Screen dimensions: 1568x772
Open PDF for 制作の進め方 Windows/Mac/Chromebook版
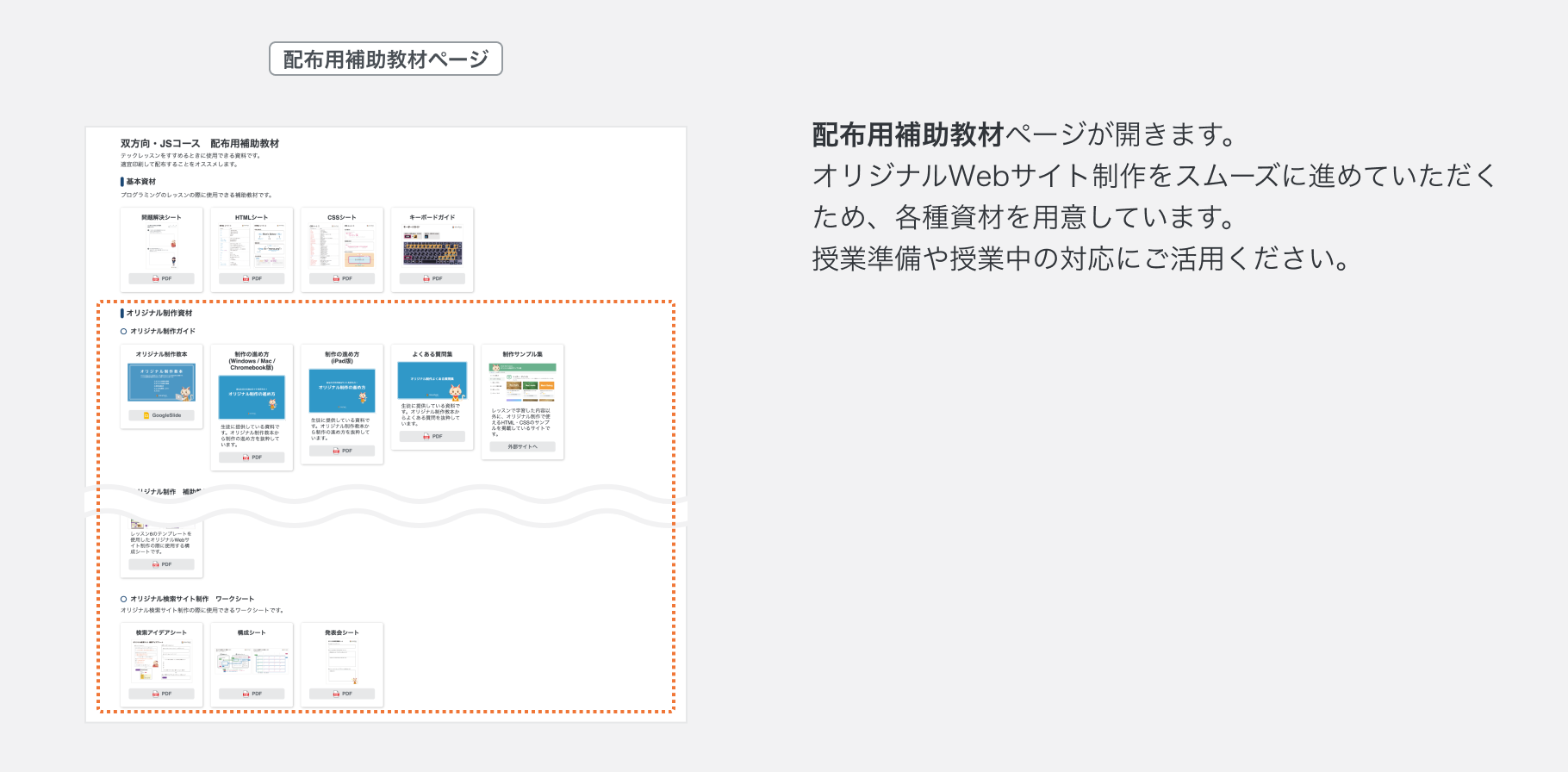point(252,458)
